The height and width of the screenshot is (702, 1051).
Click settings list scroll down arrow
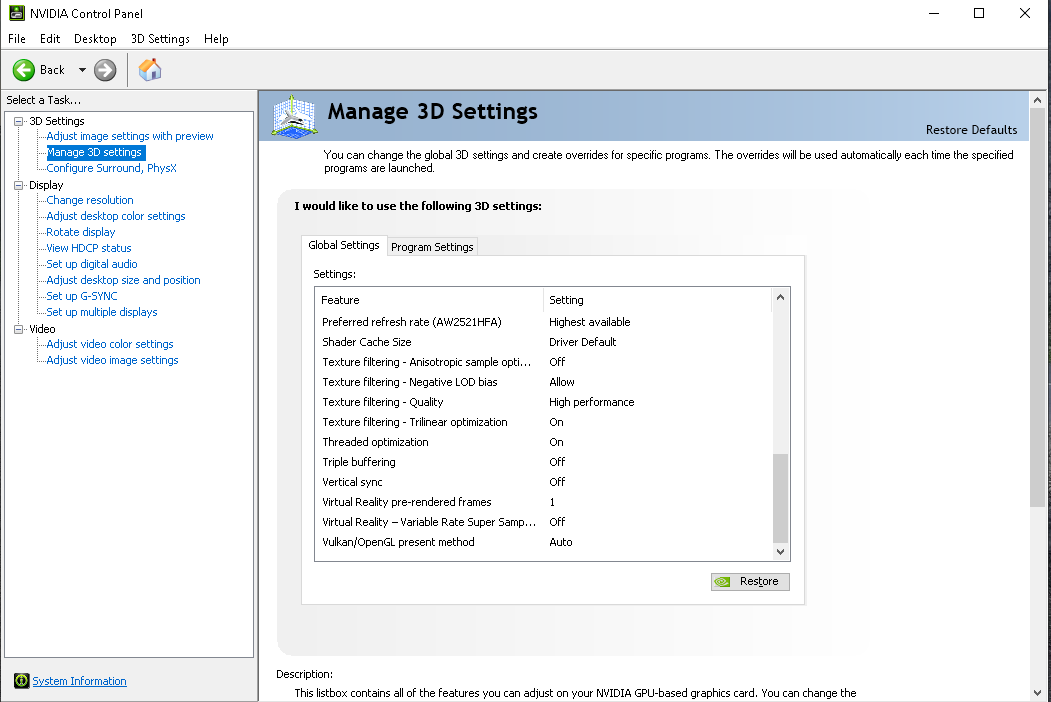[780, 552]
